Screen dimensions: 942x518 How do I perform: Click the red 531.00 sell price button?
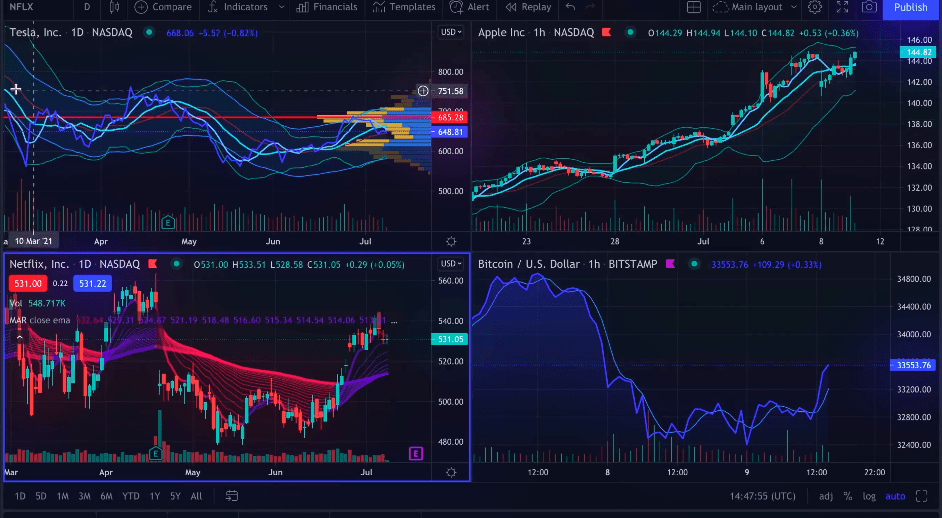tap(28, 284)
